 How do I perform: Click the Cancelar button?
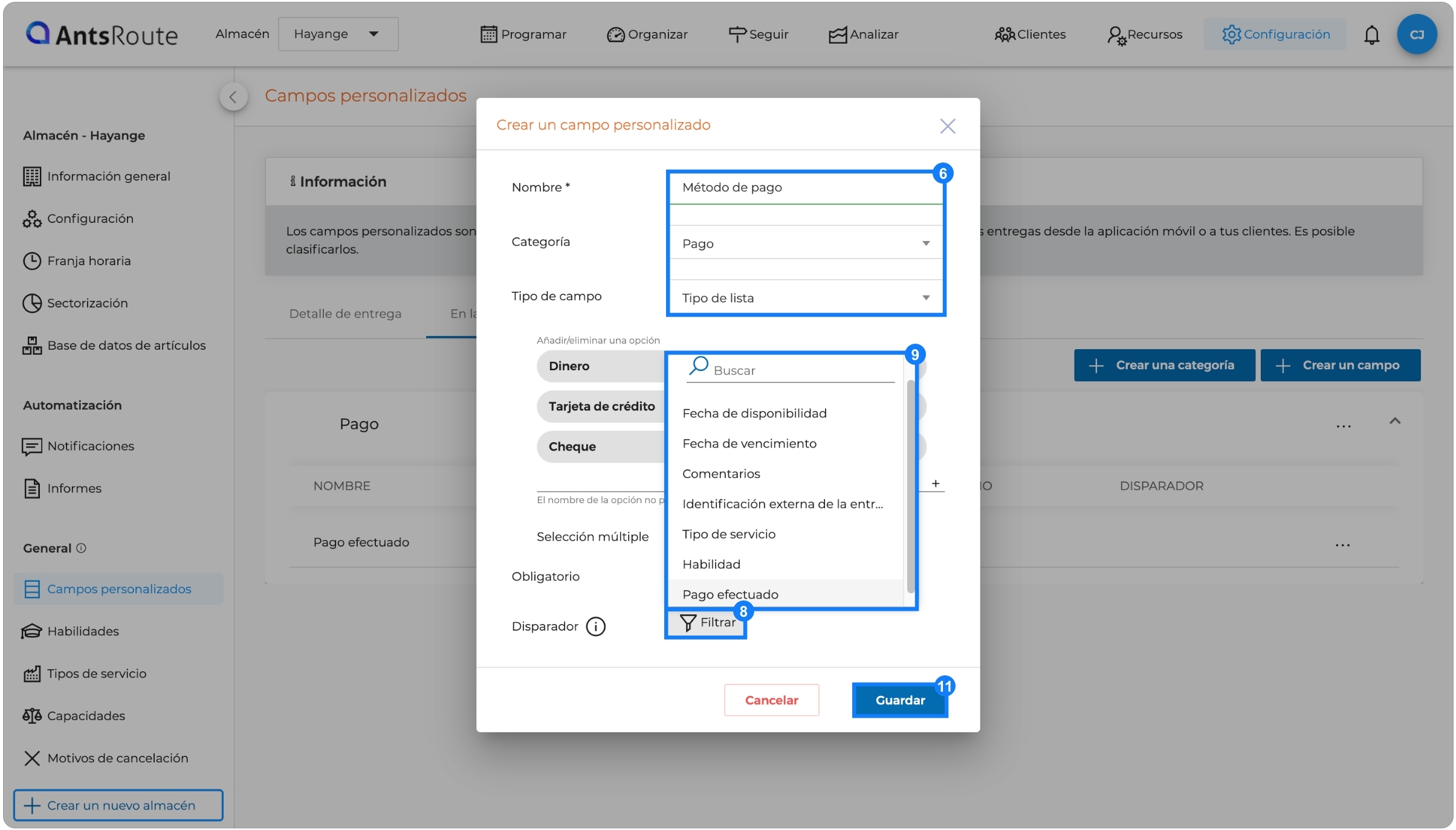(x=771, y=700)
